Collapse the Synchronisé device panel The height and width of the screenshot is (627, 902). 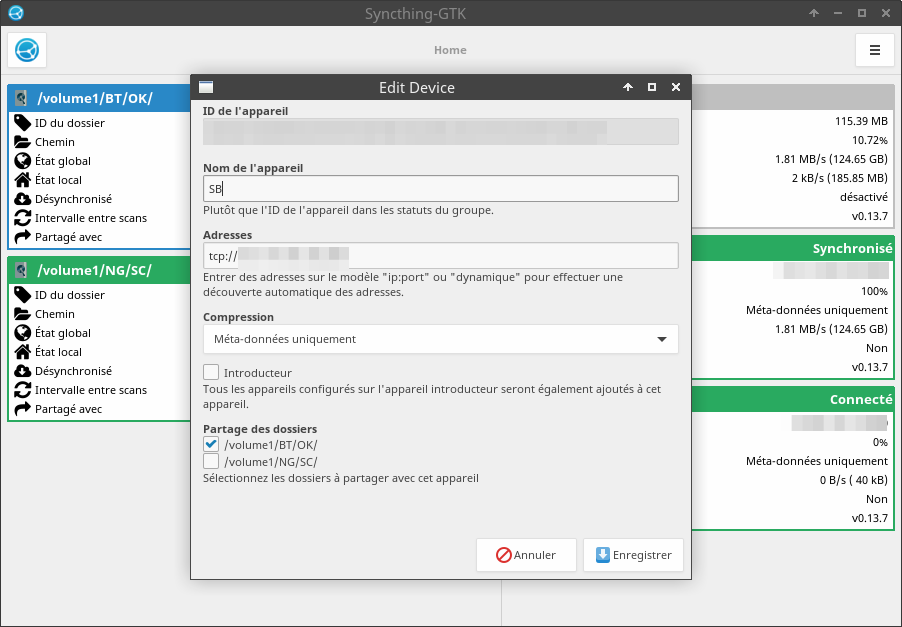point(793,248)
